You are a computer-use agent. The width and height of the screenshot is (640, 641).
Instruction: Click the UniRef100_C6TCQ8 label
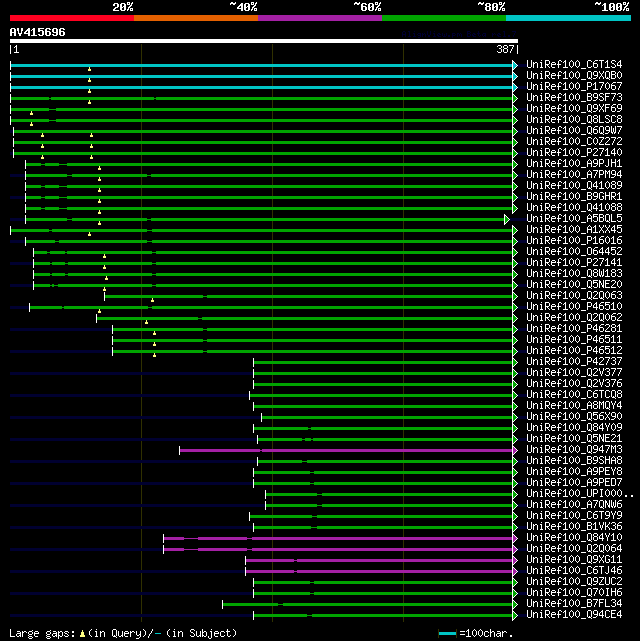(x=574, y=394)
